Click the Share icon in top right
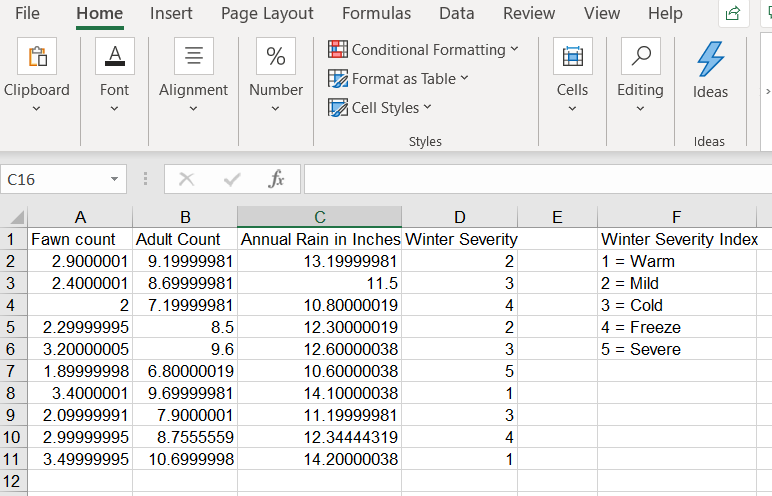 733,13
